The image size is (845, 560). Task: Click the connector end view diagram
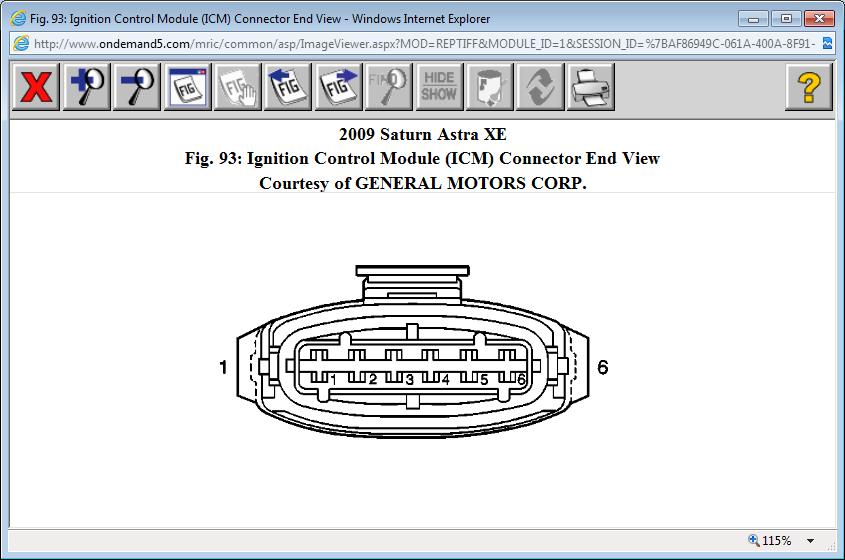(413, 351)
